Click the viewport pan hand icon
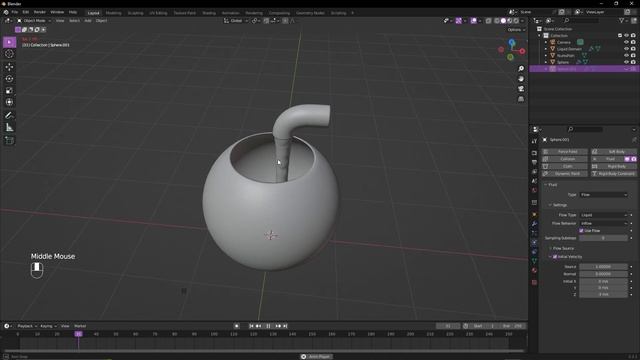Screen dimensions: 640x360 (x=521, y=79)
